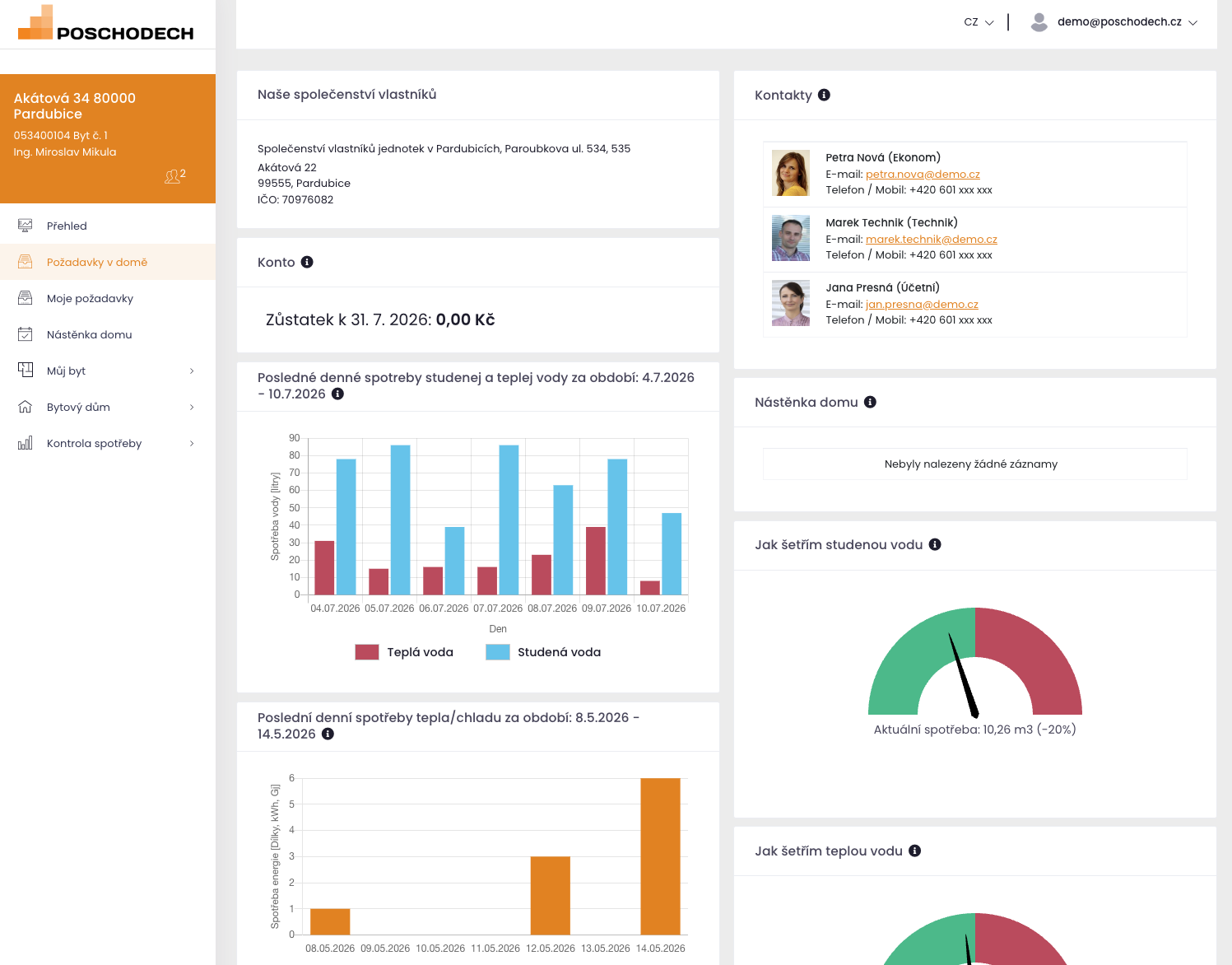Image resolution: width=1232 pixels, height=965 pixels.
Task: Click 'Aktuální spotřeba: 10,26 m3 (-20%)' text
Action: (975, 730)
